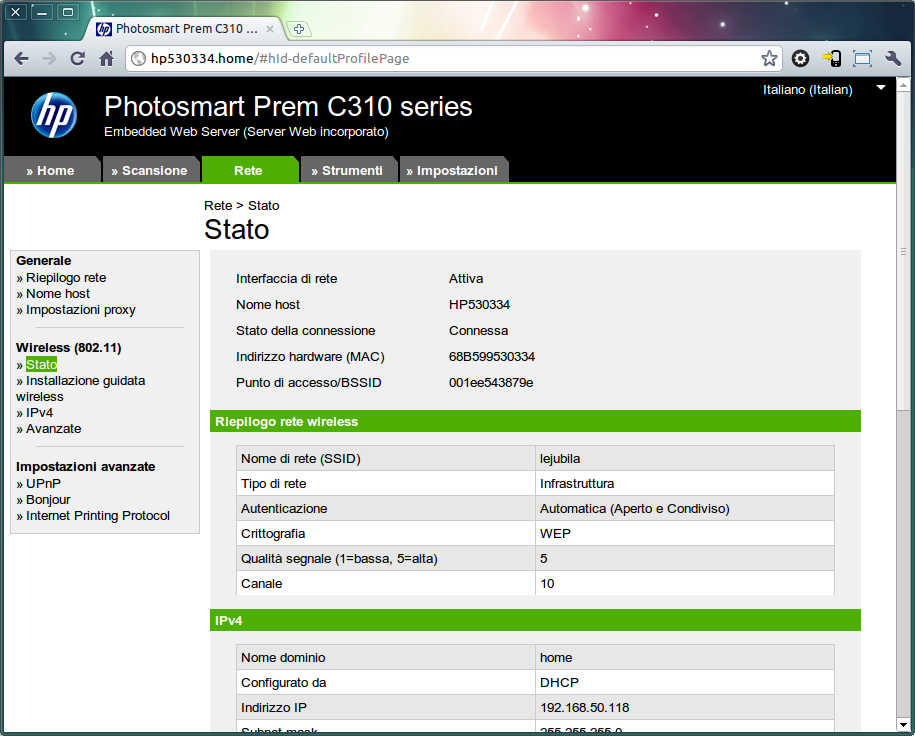Click the Rete breadcrumb text
The height and width of the screenshot is (736, 915).
218,205
